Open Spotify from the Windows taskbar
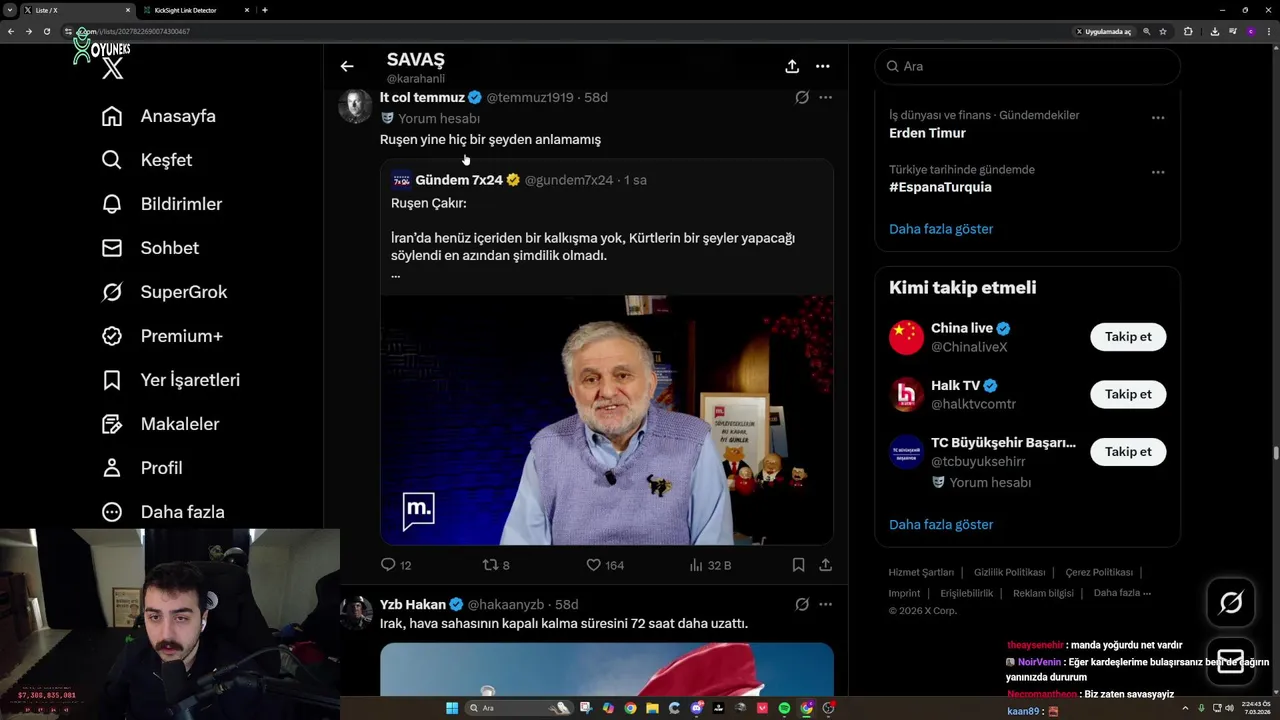The image size is (1280, 720). pyautogui.click(x=784, y=708)
